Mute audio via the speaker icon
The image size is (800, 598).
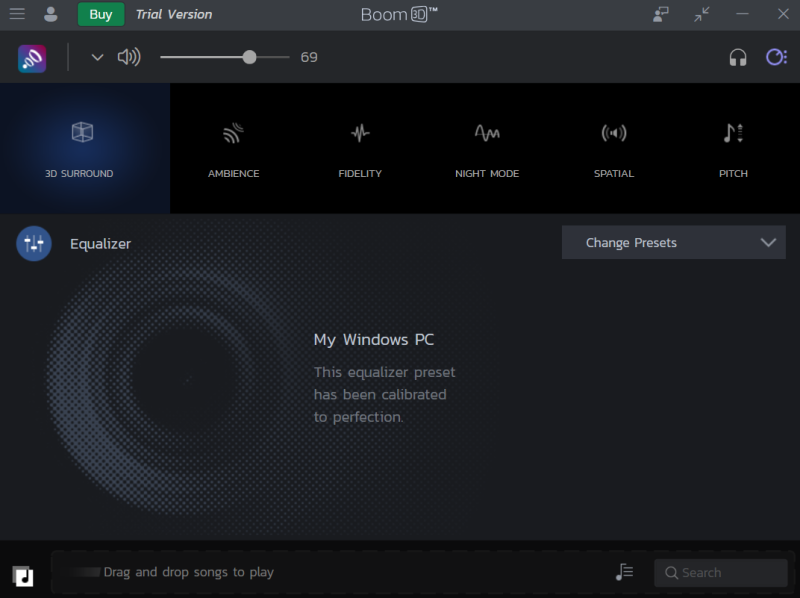[129, 57]
